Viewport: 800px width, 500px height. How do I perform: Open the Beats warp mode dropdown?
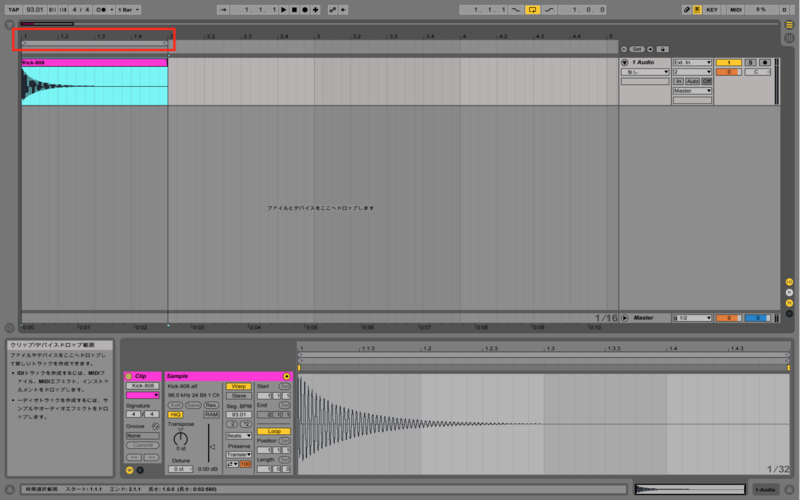tap(238, 436)
